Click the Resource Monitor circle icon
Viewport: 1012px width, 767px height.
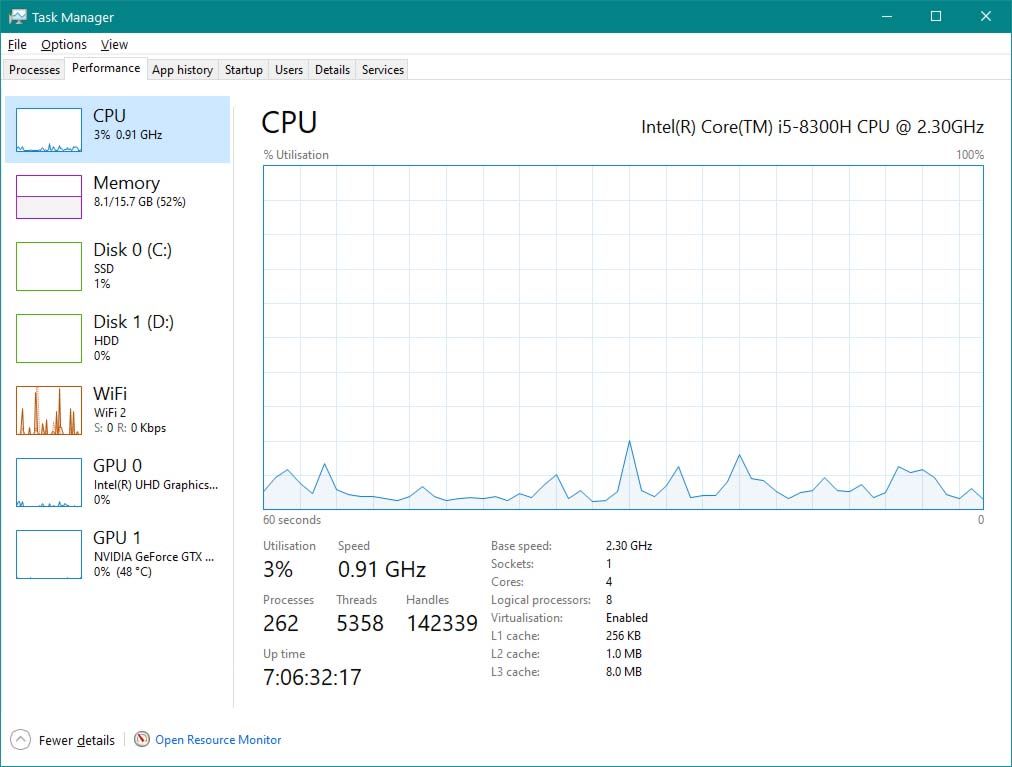139,740
